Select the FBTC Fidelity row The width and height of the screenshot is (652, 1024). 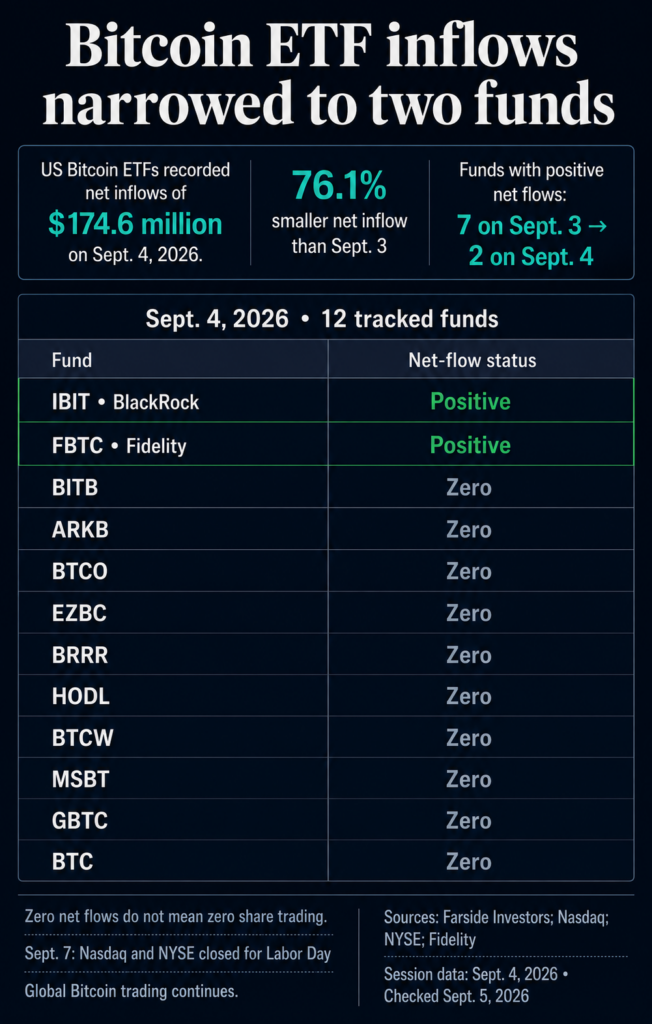coord(326,444)
